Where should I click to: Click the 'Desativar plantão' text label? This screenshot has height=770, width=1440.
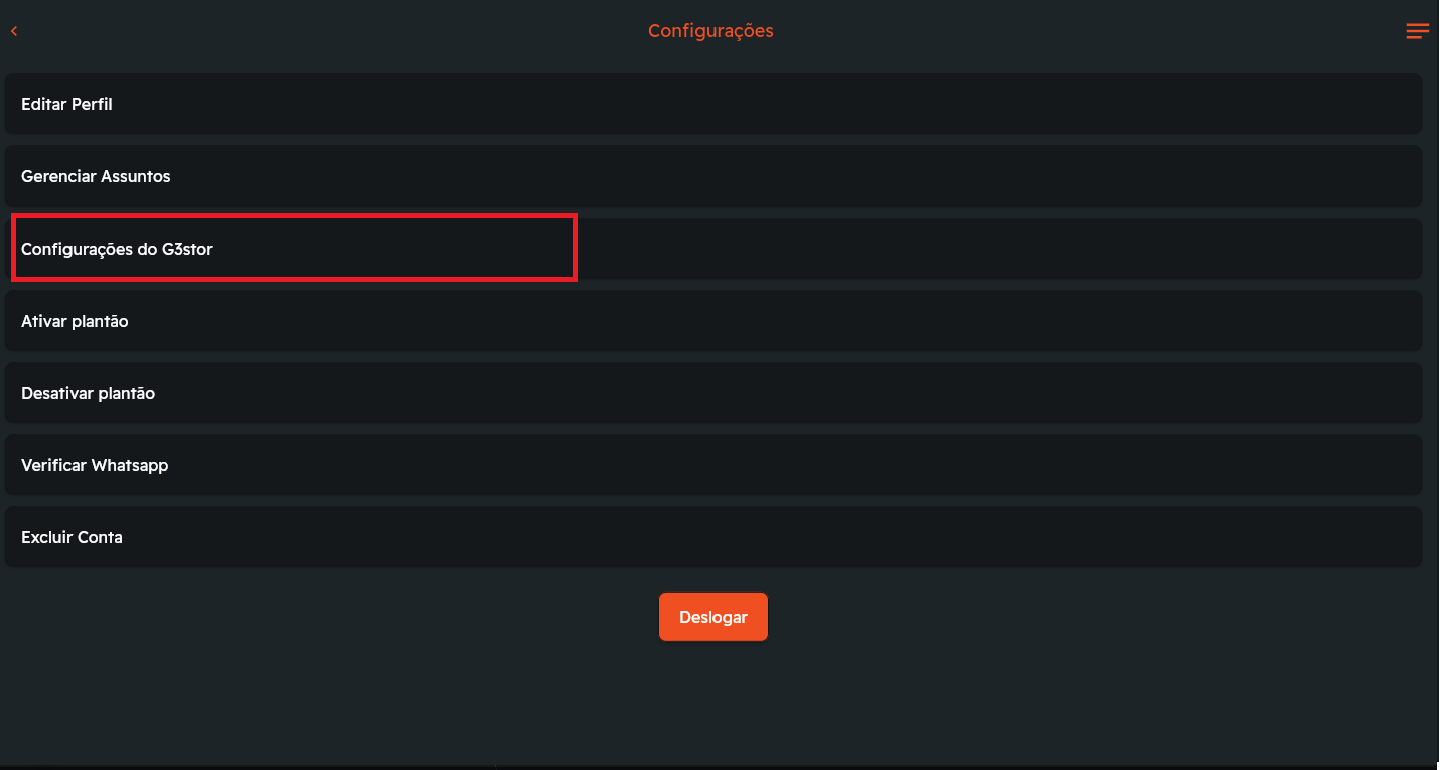pos(87,393)
